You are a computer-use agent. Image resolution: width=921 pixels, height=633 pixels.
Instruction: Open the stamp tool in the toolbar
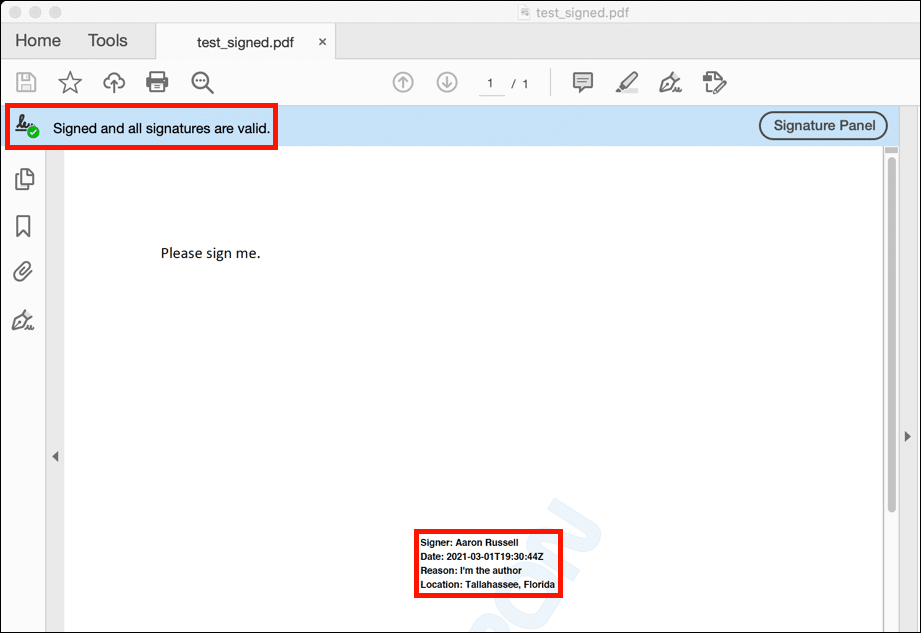point(714,82)
